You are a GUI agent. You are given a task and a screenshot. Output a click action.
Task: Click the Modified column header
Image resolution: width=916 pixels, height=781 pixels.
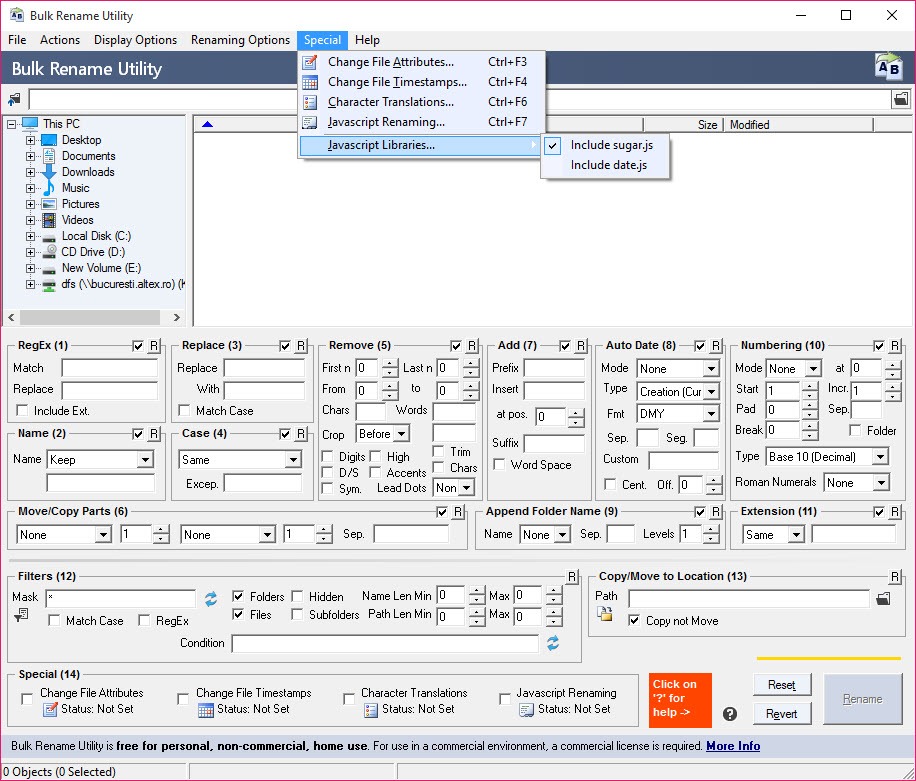(x=799, y=125)
